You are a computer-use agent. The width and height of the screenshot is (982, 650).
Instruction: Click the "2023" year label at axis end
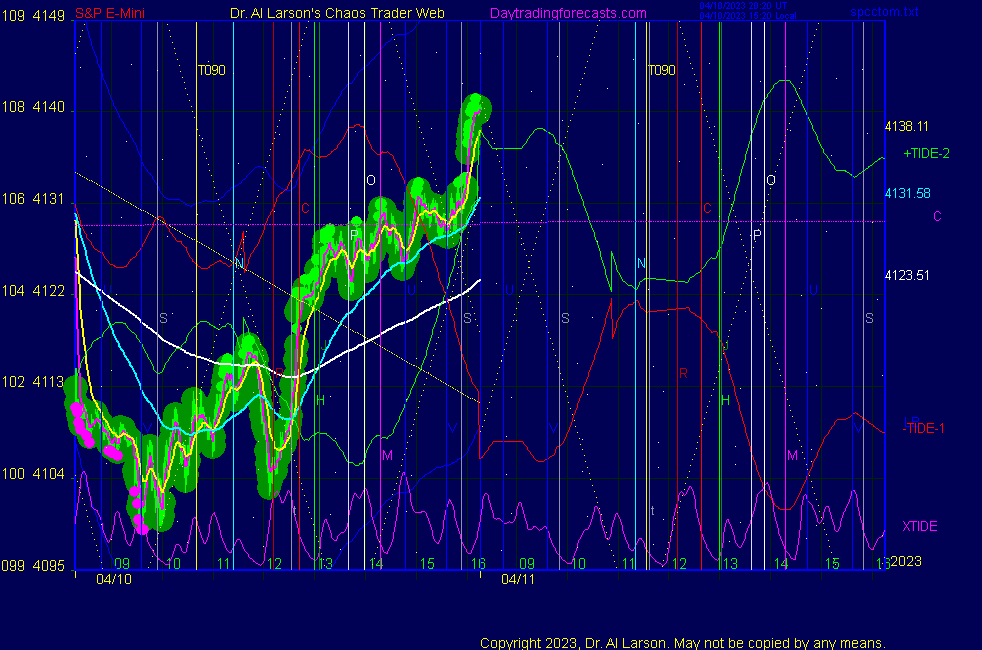click(x=906, y=561)
